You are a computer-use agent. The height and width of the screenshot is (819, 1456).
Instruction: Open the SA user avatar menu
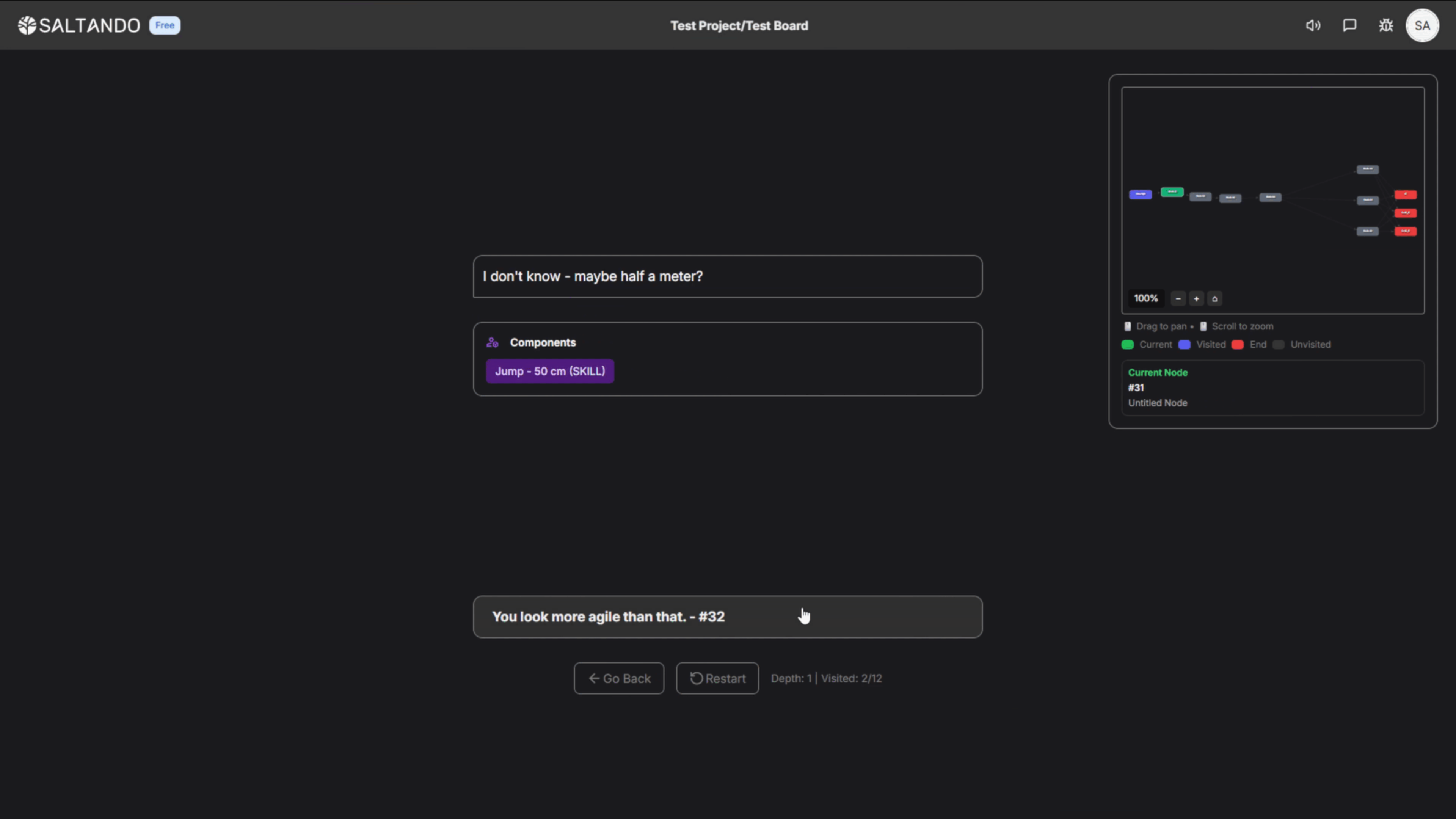(1422, 25)
